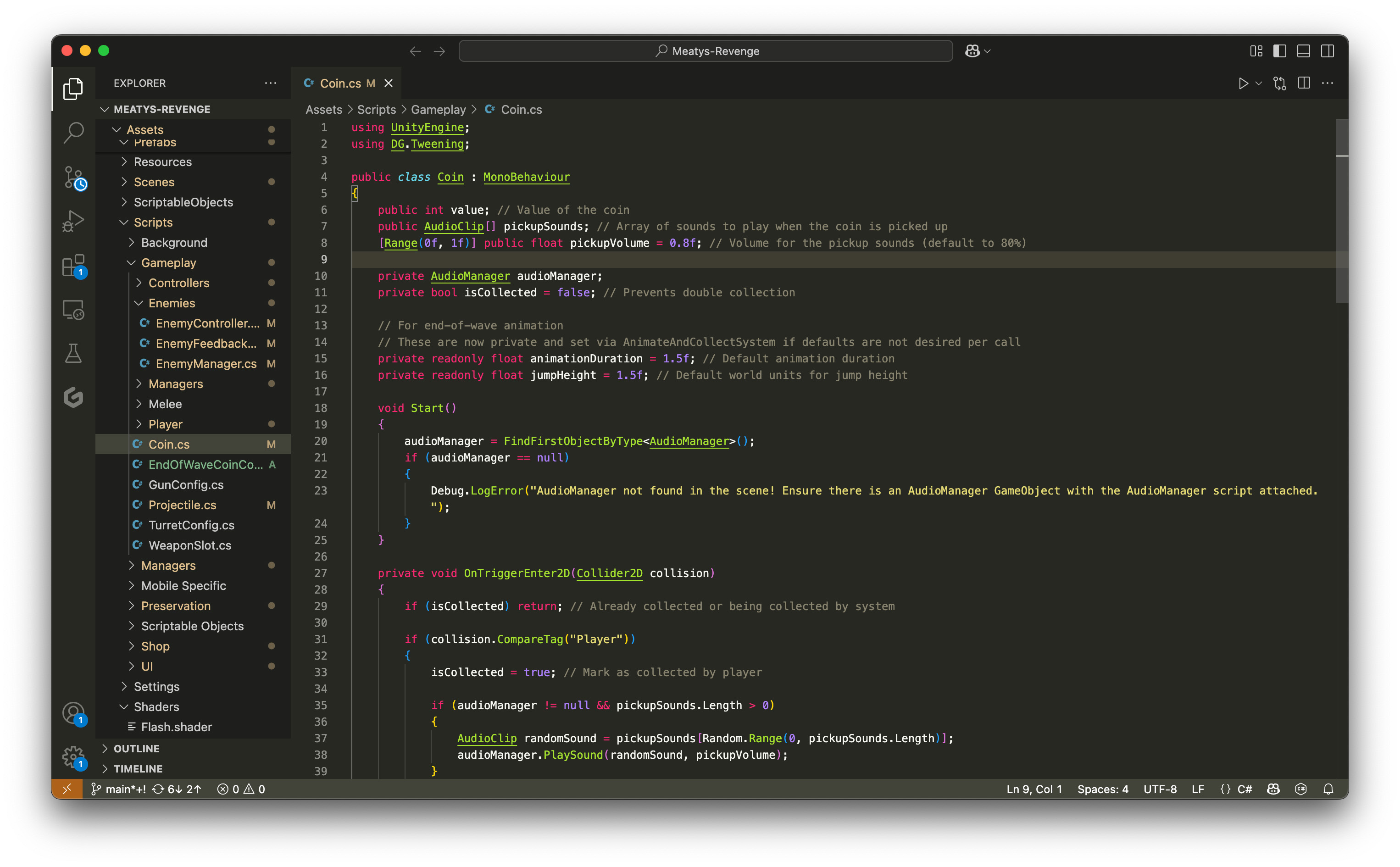
Task: Run the current file with play button
Action: 1243,83
